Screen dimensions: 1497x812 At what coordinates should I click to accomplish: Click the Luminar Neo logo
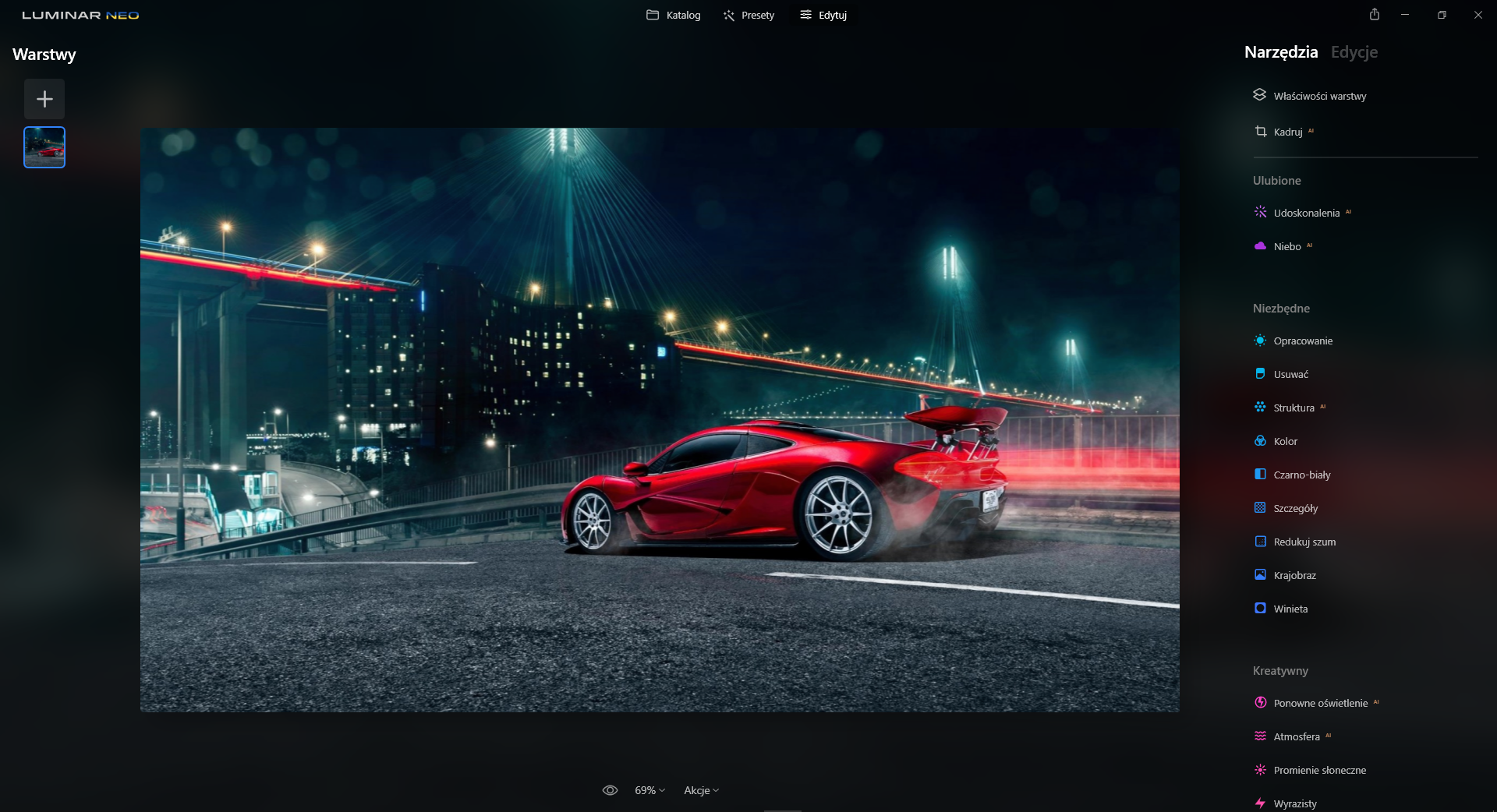click(80, 15)
